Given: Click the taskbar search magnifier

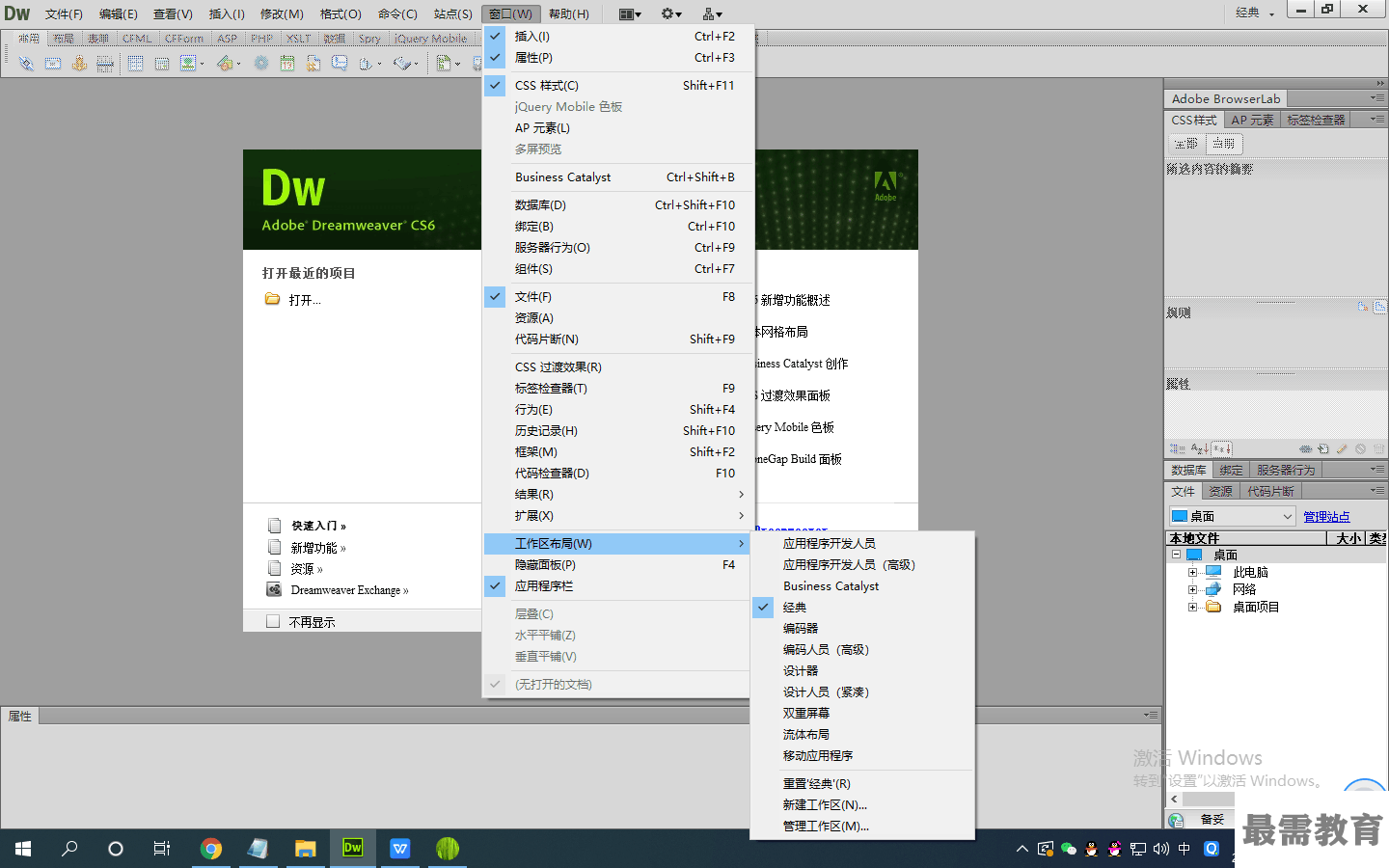Looking at the screenshot, I should pyautogui.click(x=69, y=849).
